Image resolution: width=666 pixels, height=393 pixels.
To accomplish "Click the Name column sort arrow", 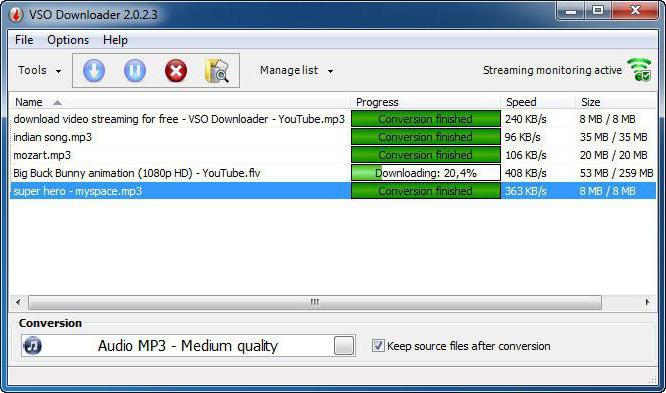I will click(x=57, y=102).
